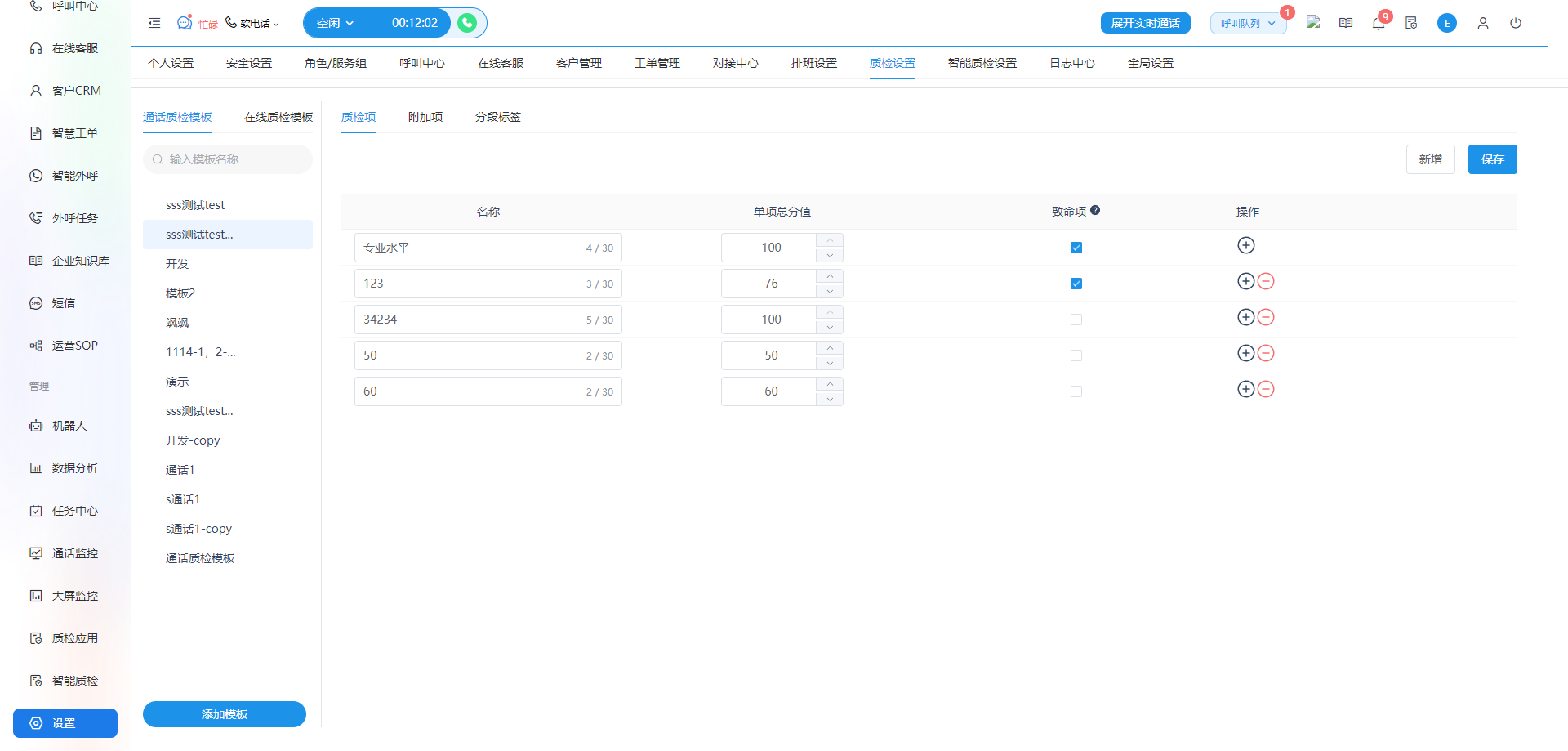Open 外呼任务 in the sidebar

(65, 218)
